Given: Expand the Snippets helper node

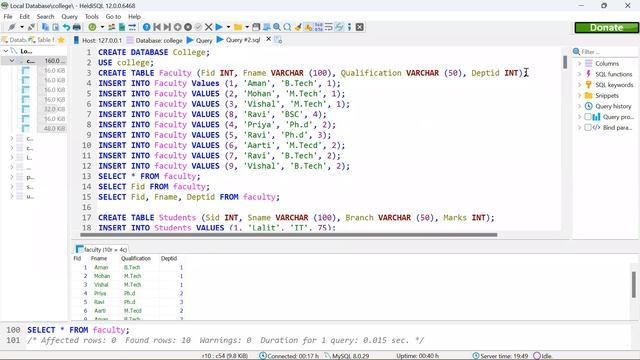Looking at the screenshot, I should point(579,96).
